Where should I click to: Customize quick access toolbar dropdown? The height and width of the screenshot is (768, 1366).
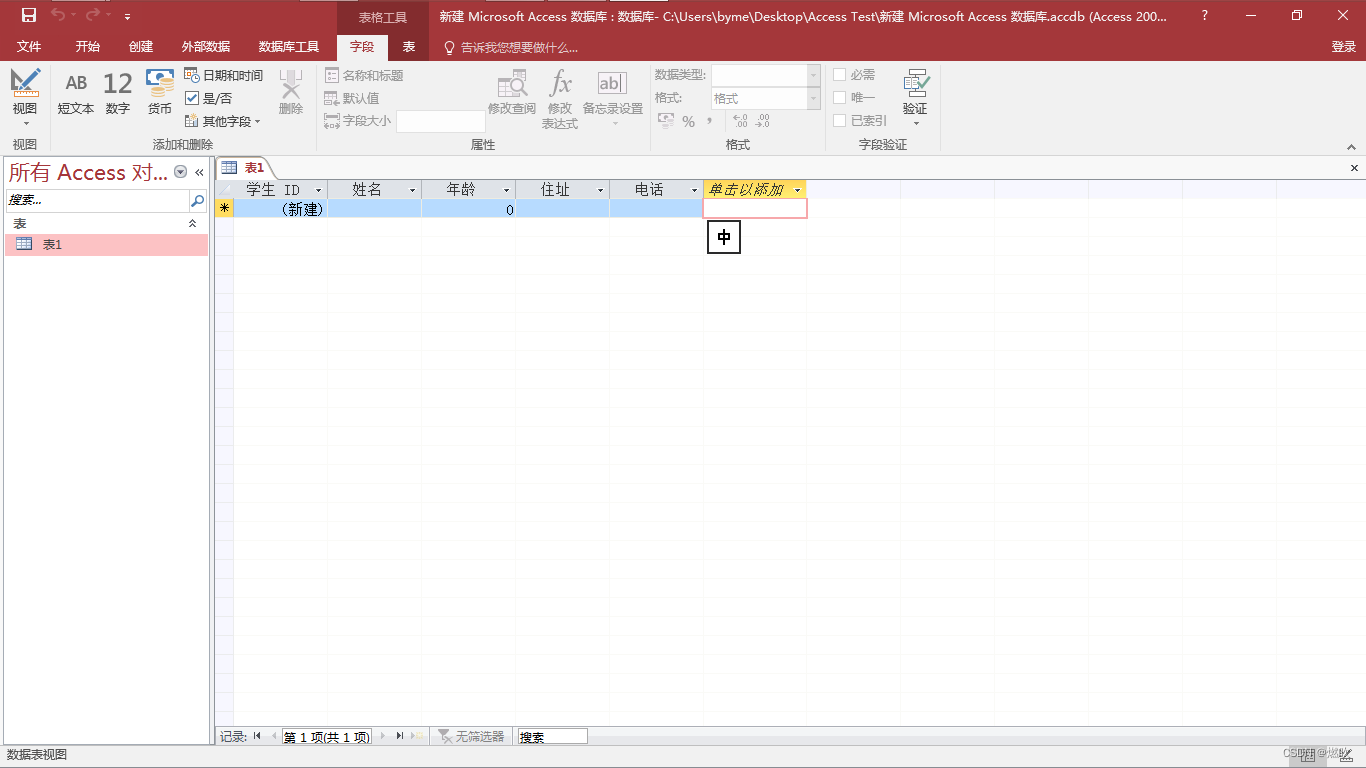coord(127,16)
